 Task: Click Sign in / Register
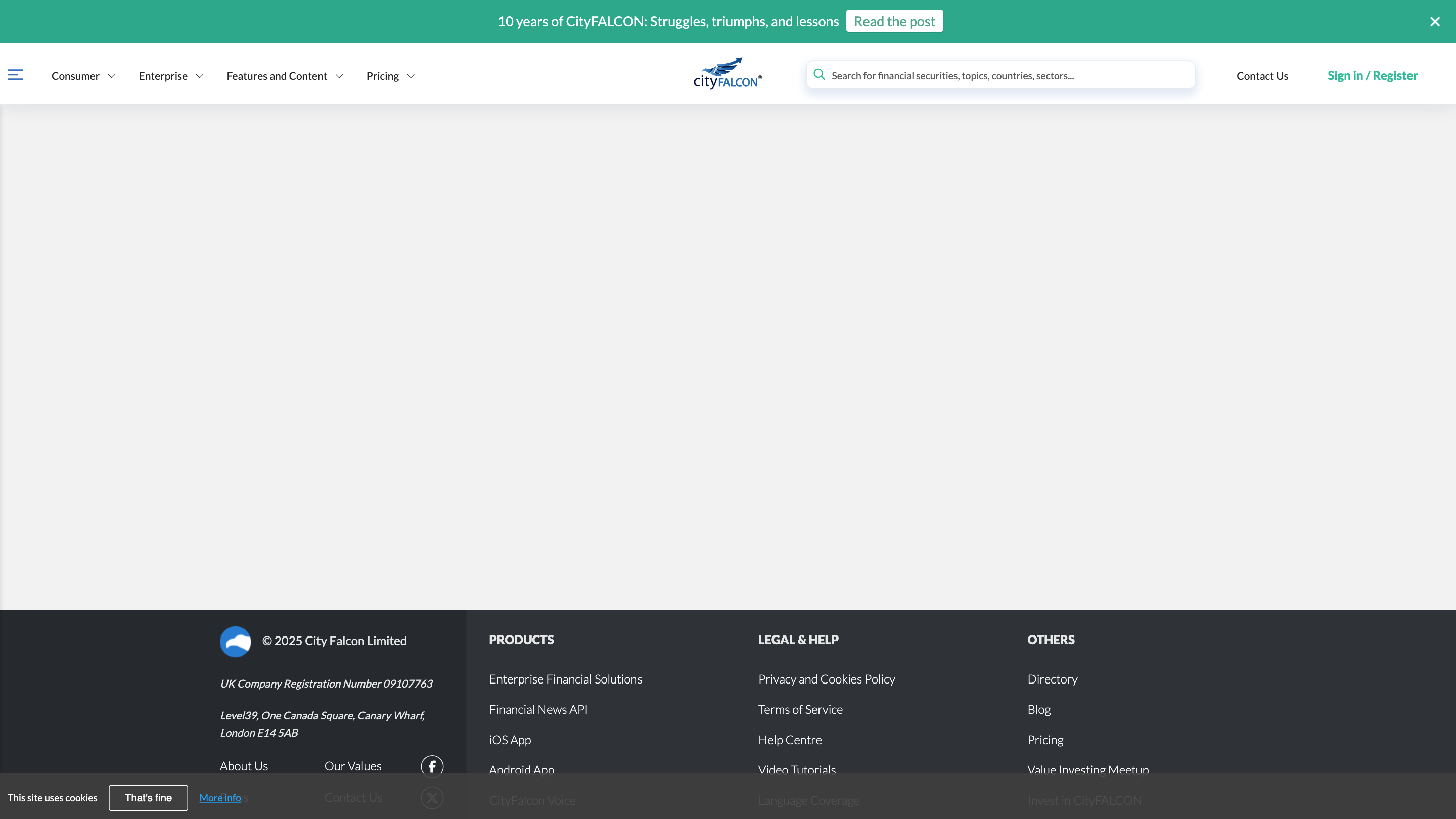(x=1372, y=76)
